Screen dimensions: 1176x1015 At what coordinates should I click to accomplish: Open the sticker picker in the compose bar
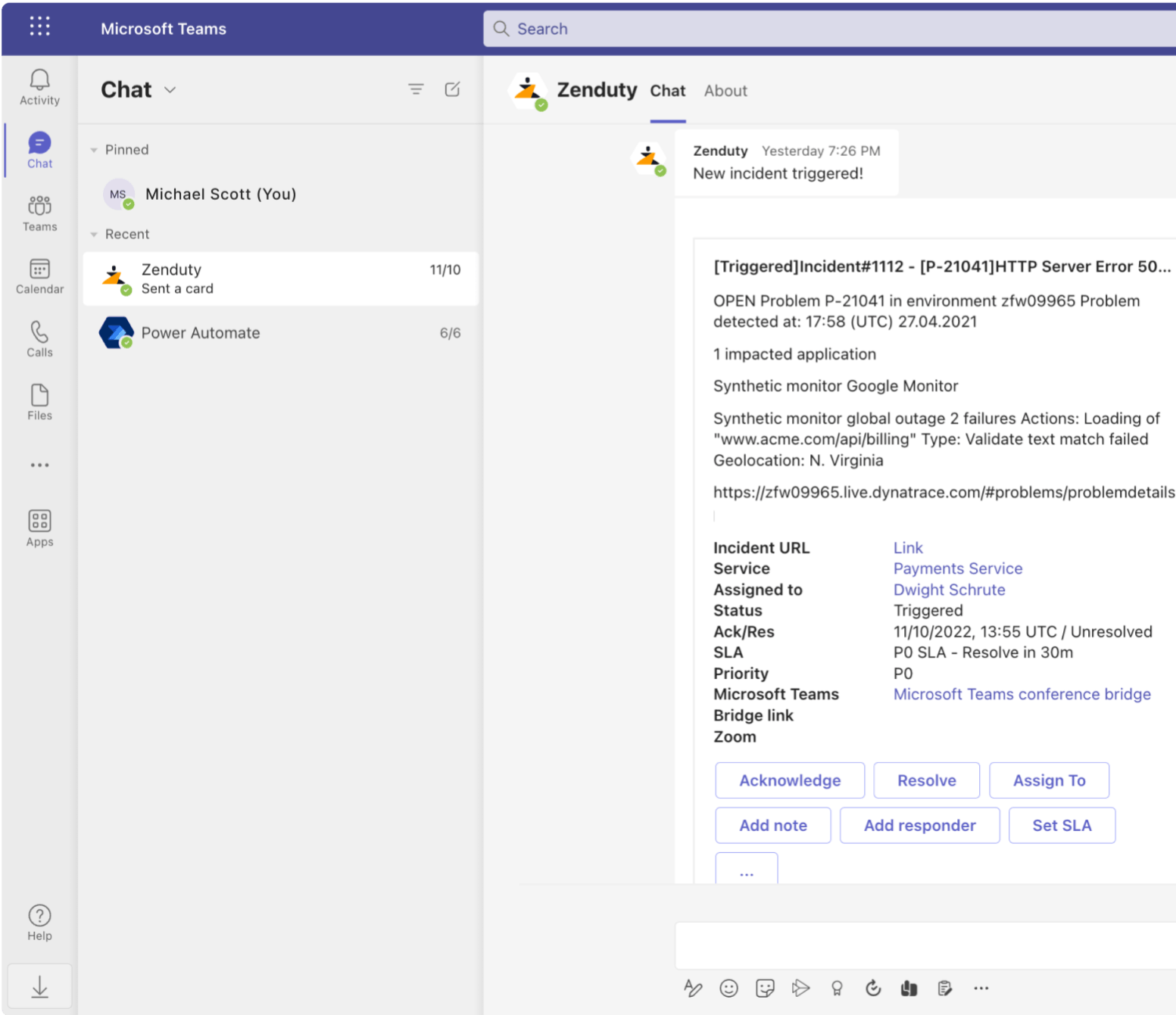click(765, 988)
